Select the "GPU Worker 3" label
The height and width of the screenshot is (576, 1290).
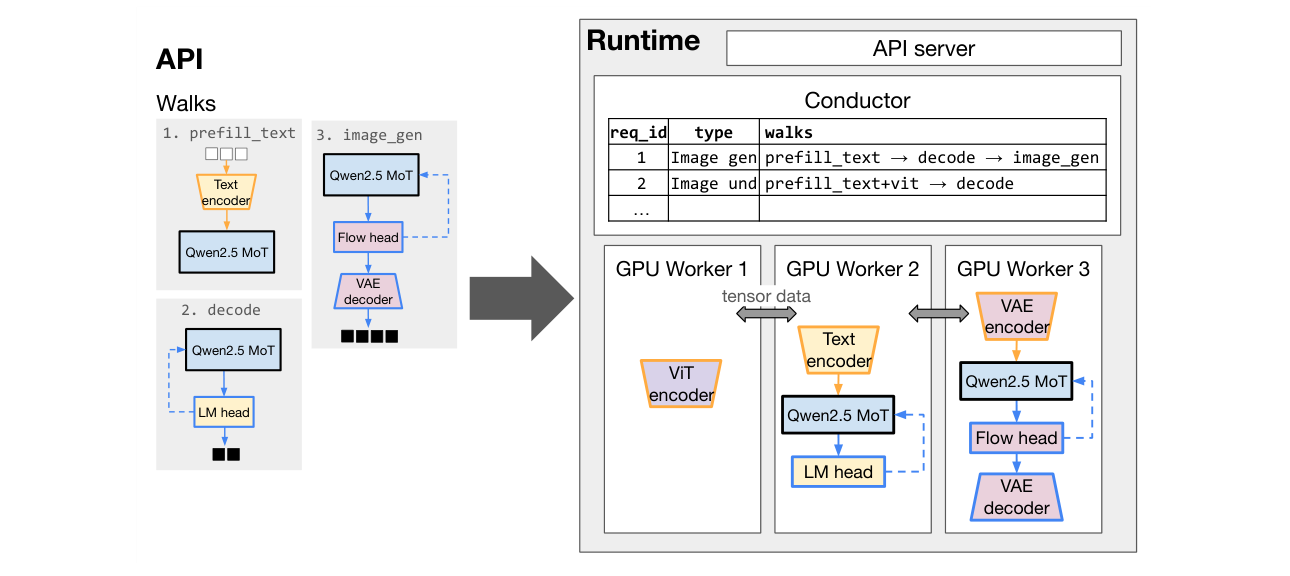[1023, 269]
